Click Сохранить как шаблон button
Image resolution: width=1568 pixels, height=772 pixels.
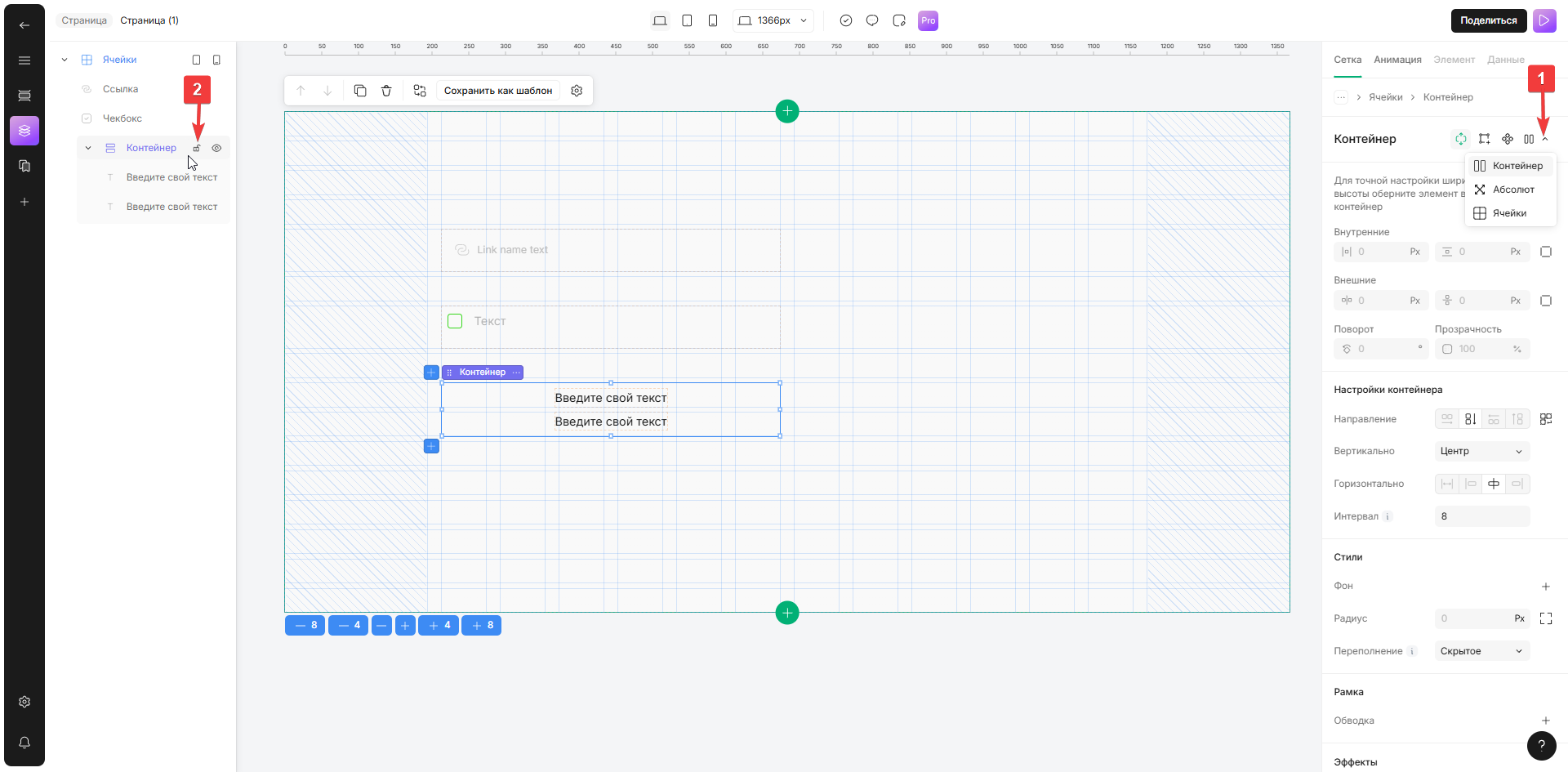[498, 91]
